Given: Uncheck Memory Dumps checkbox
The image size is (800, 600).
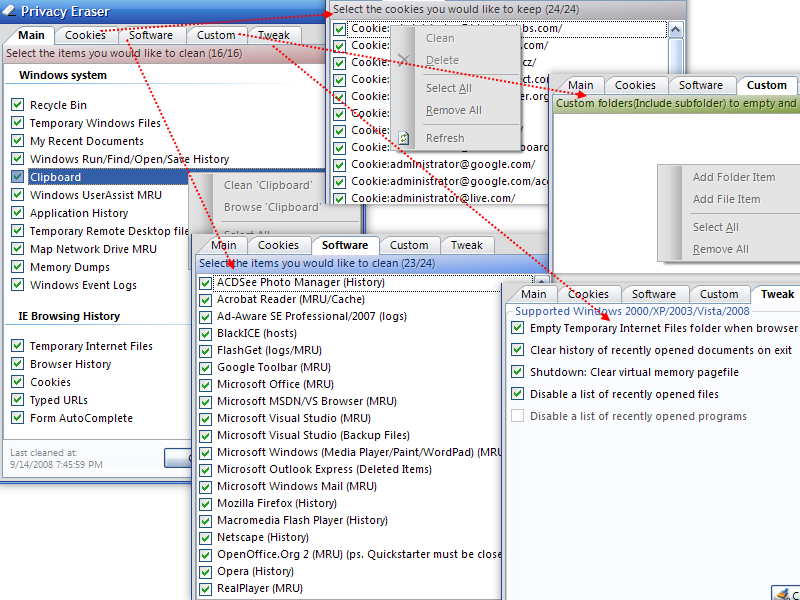Looking at the screenshot, I should click(17, 266).
